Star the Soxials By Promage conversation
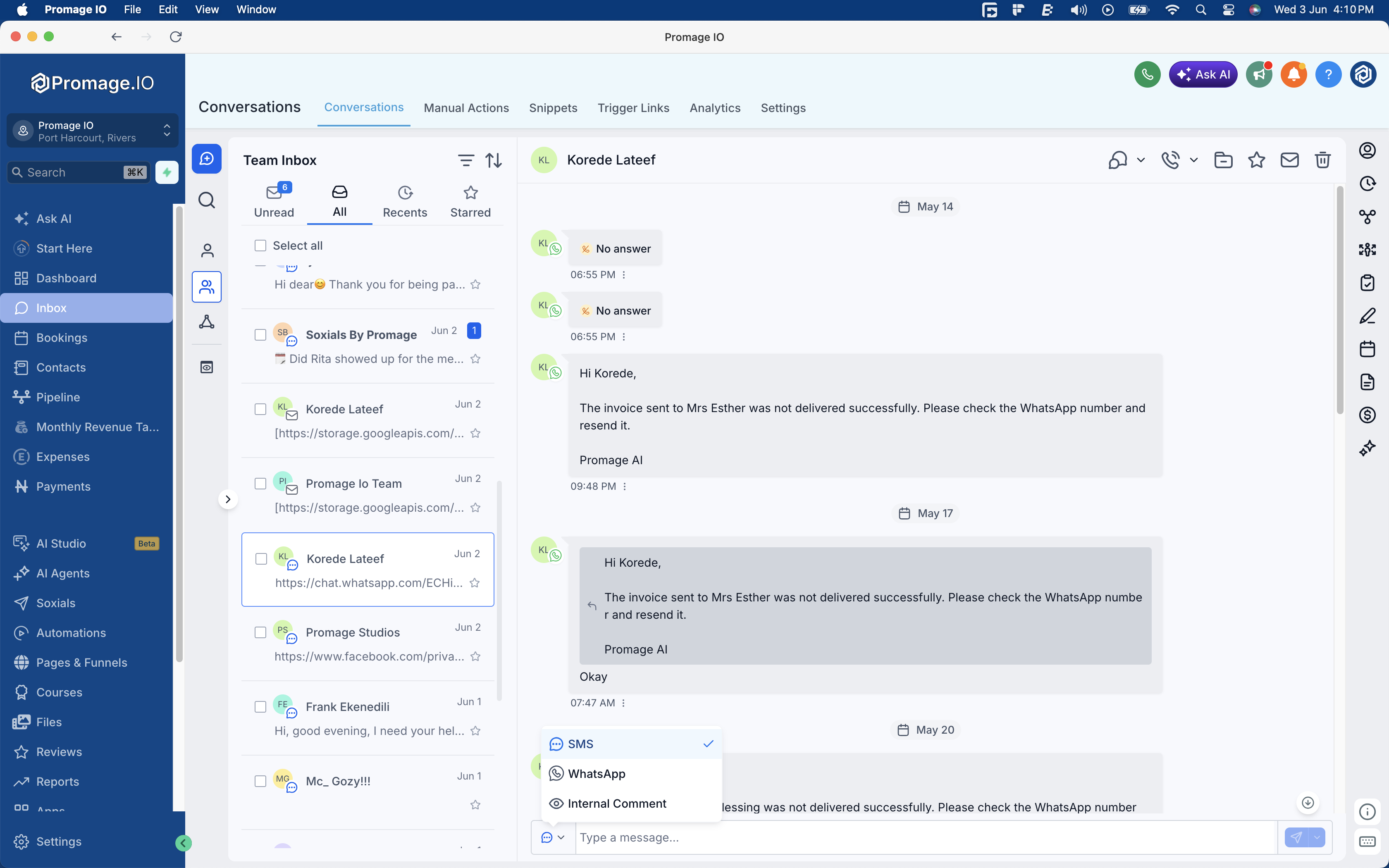This screenshot has width=1389, height=868. [x=475, y=359]
